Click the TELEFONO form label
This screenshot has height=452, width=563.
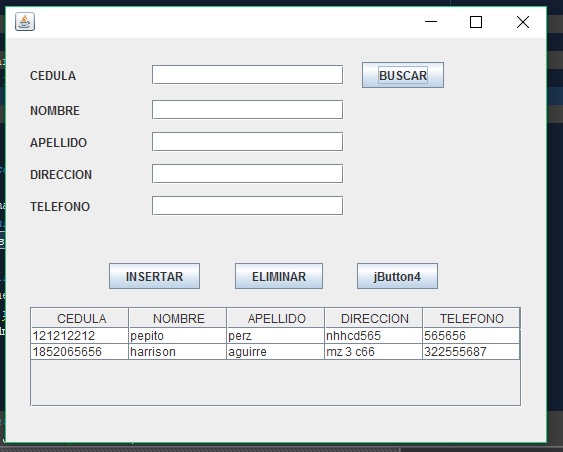point(60,206)
